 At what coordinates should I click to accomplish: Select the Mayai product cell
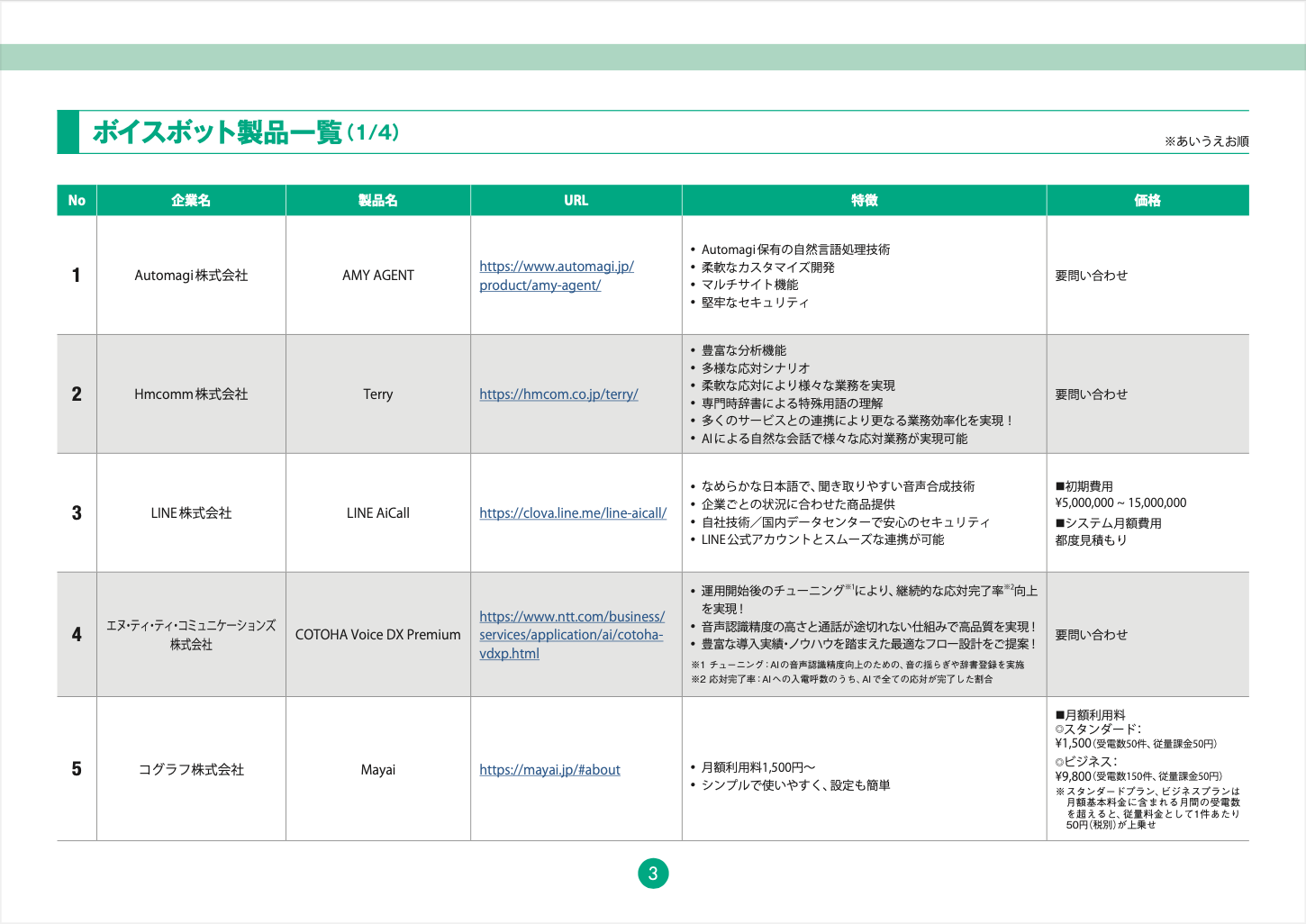[x=378, y=770]
